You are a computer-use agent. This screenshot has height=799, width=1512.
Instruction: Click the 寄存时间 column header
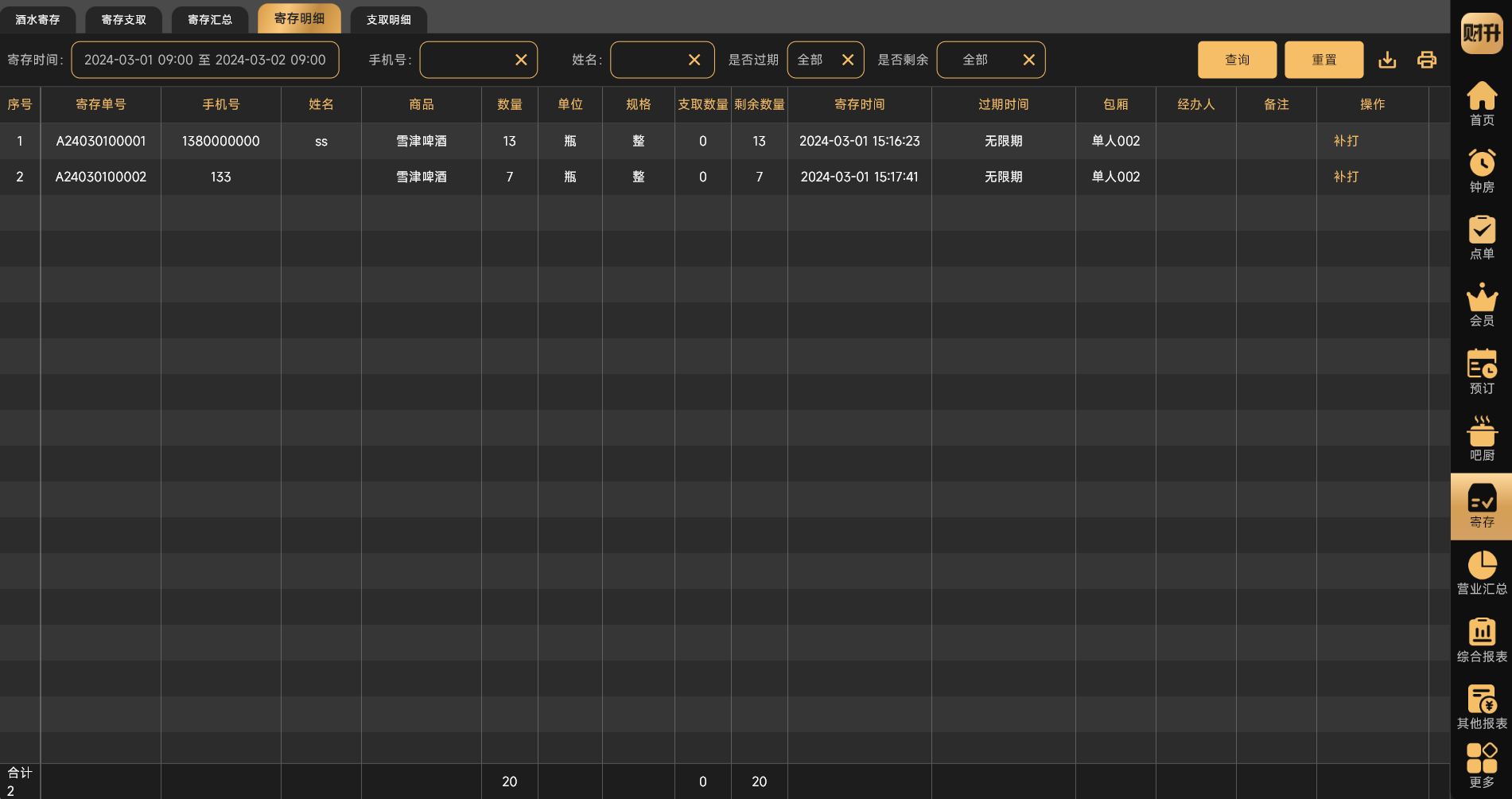click(x=860, y=104)
